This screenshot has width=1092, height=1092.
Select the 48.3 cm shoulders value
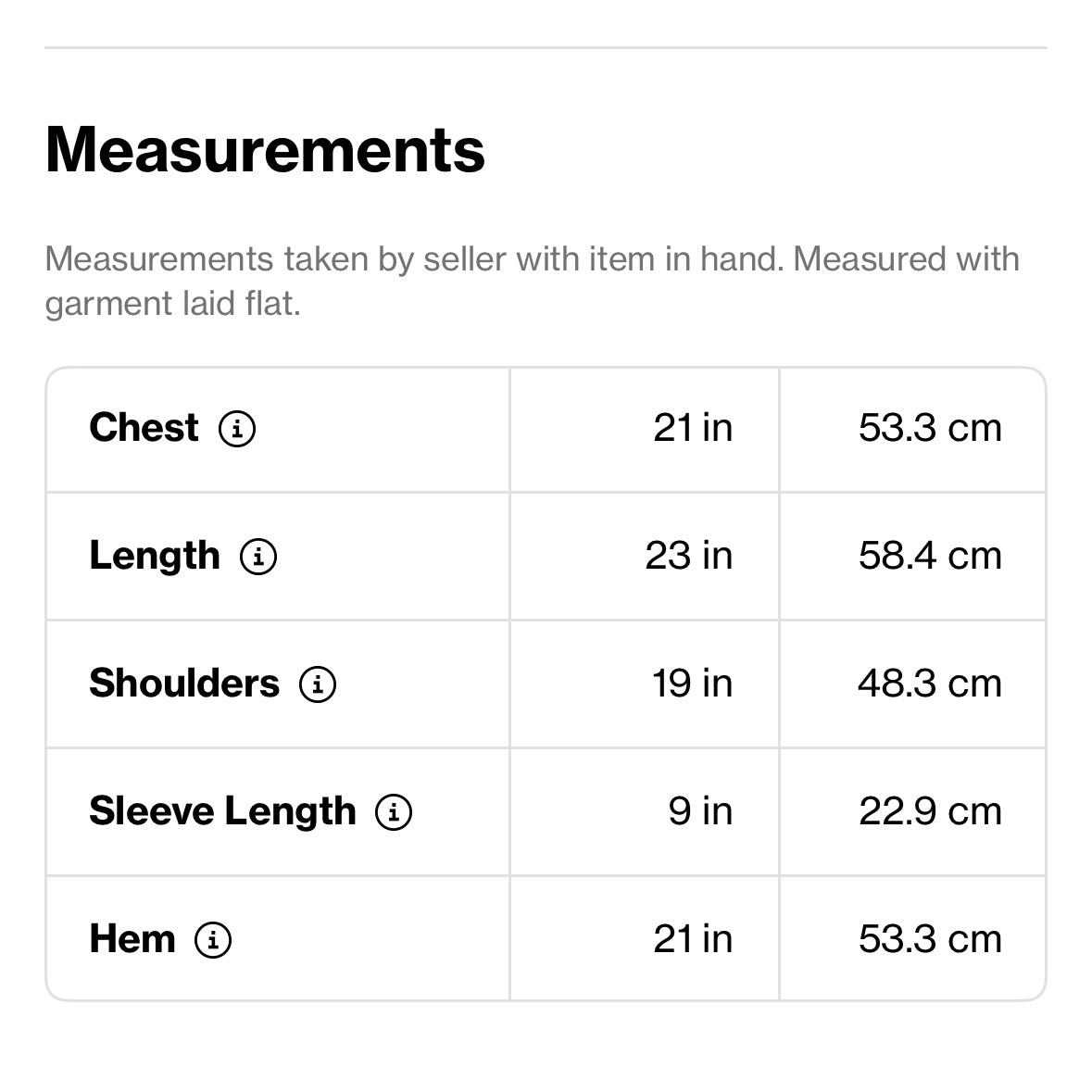pos(930,684)
